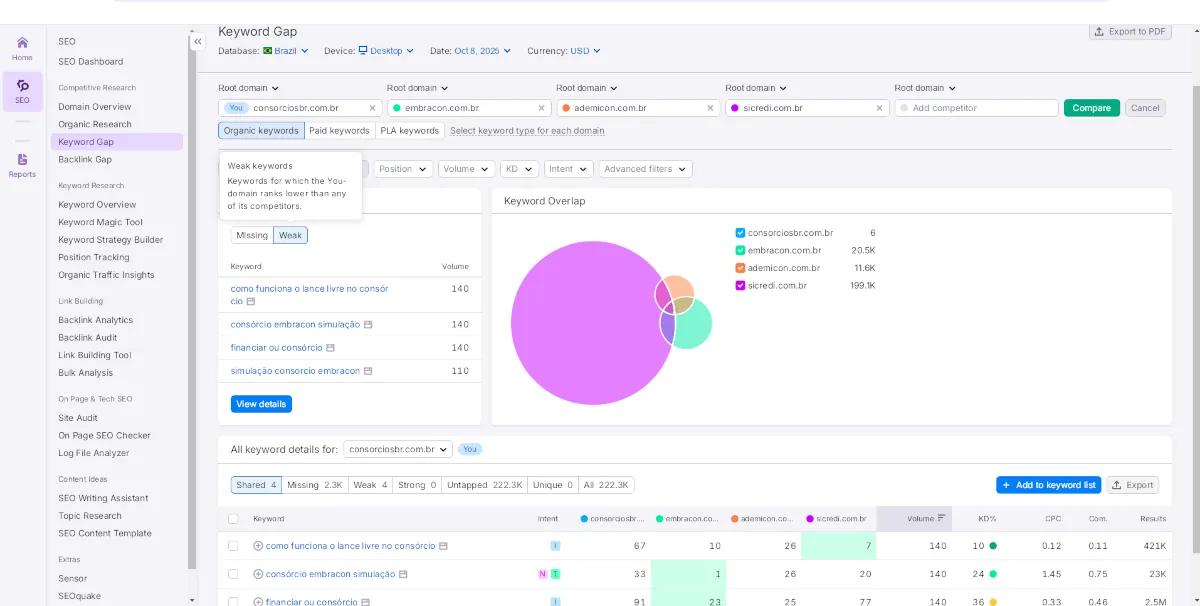Toggle sicredi.com.br checkbox in overlap legend
The height and width of the screenshot is (606, 1200).
pos(740,286)
